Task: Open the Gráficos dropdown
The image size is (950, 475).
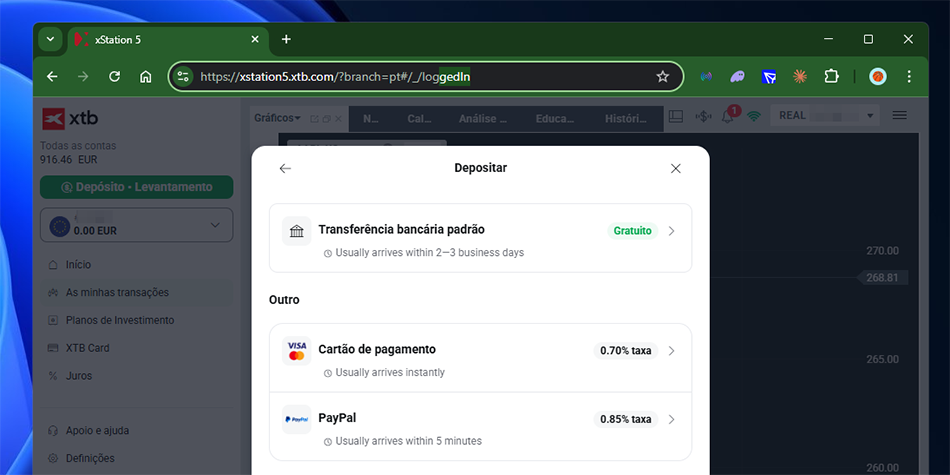Action: pos(277,118)
